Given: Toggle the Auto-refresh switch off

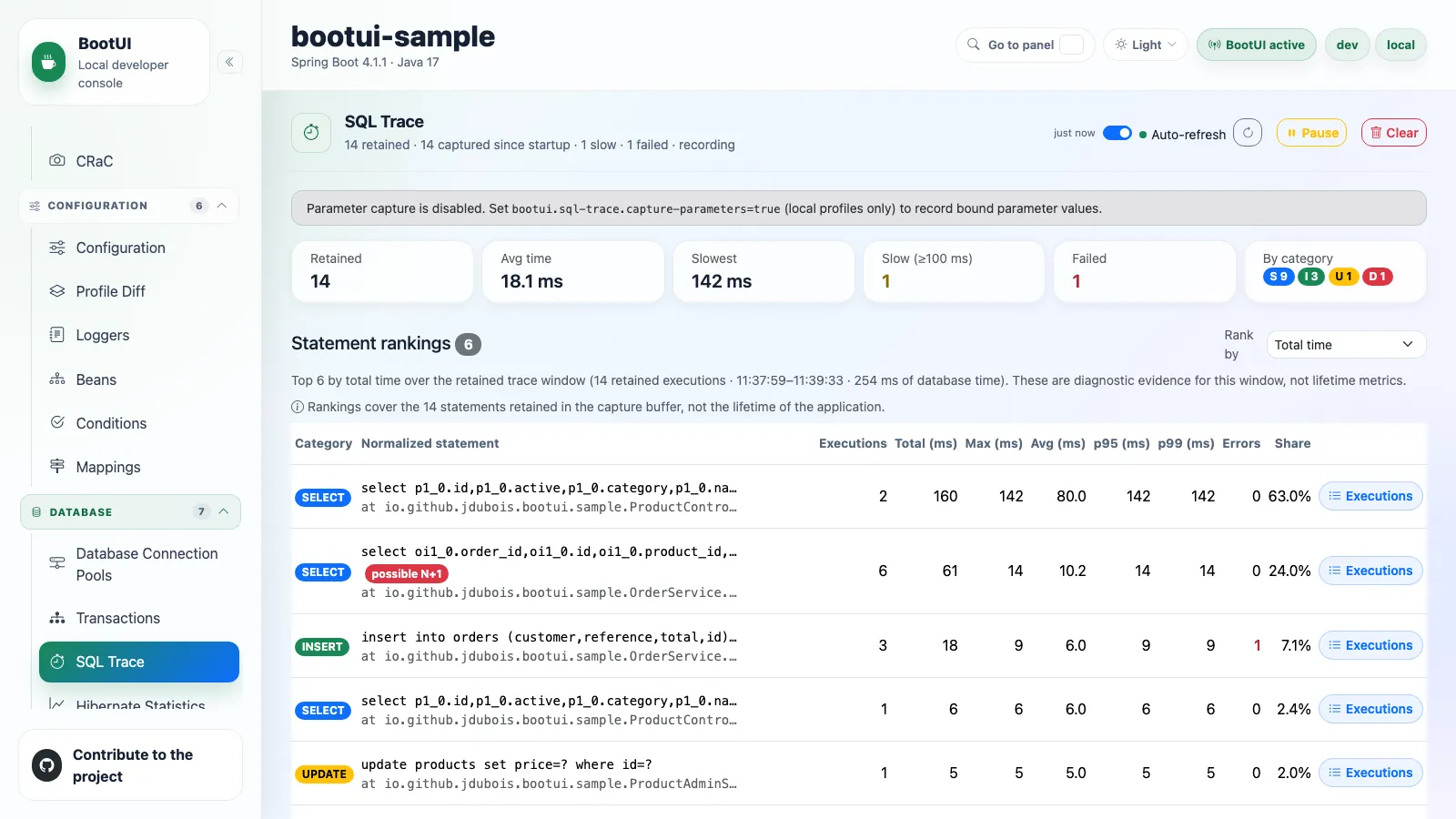Looking at the screenshot, I should point(1117,133).
